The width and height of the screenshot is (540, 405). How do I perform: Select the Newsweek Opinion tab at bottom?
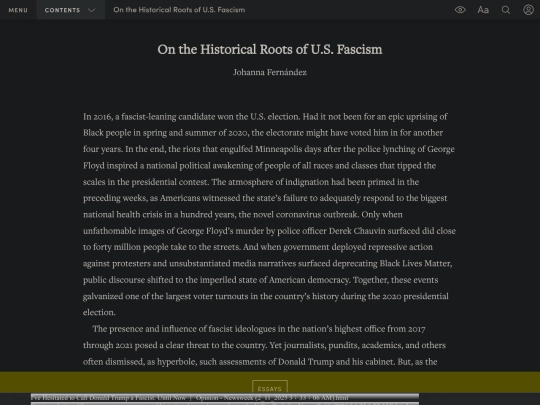pos(225,397)
